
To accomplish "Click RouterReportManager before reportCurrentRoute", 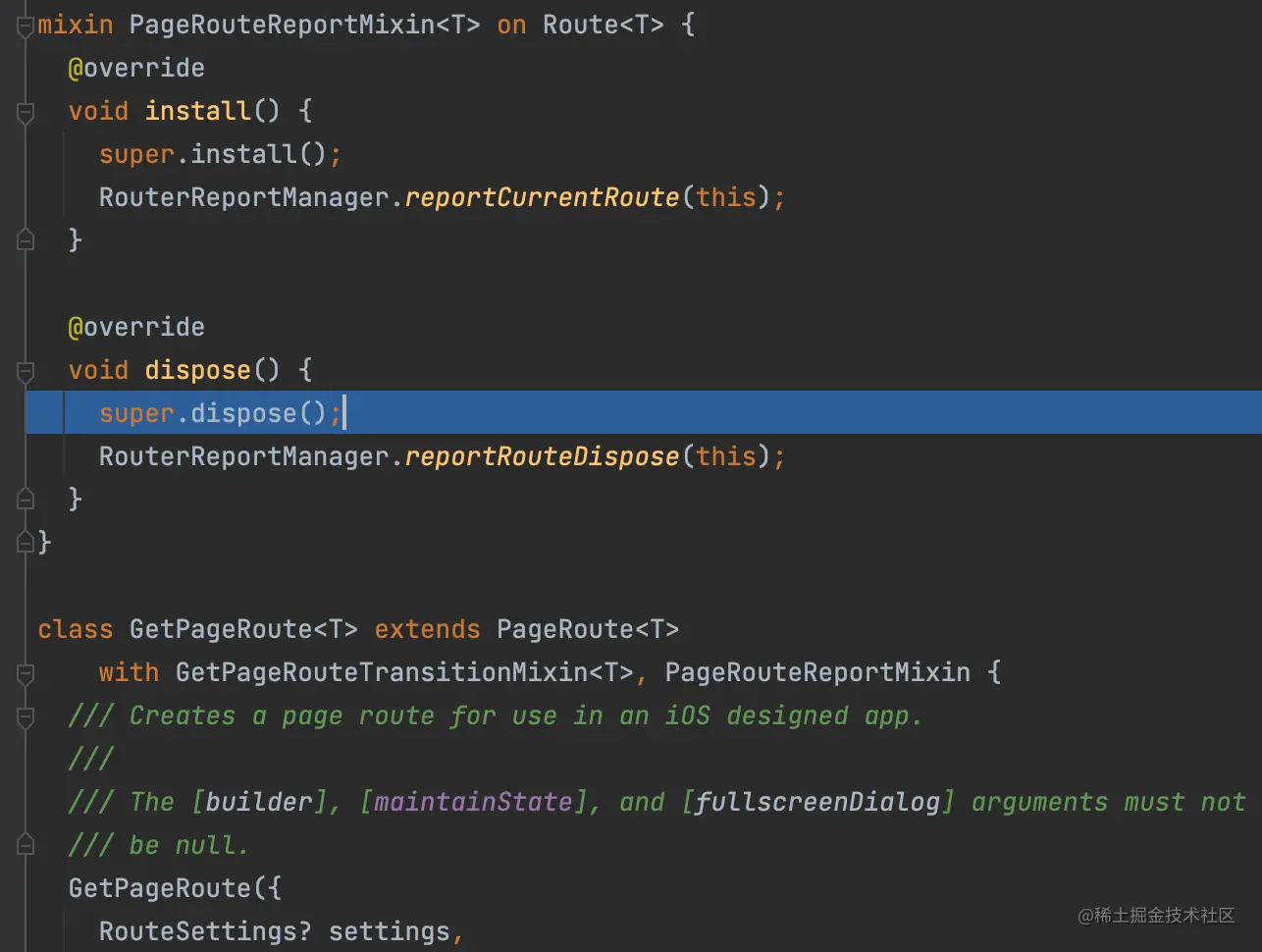I will click(243, 197).
